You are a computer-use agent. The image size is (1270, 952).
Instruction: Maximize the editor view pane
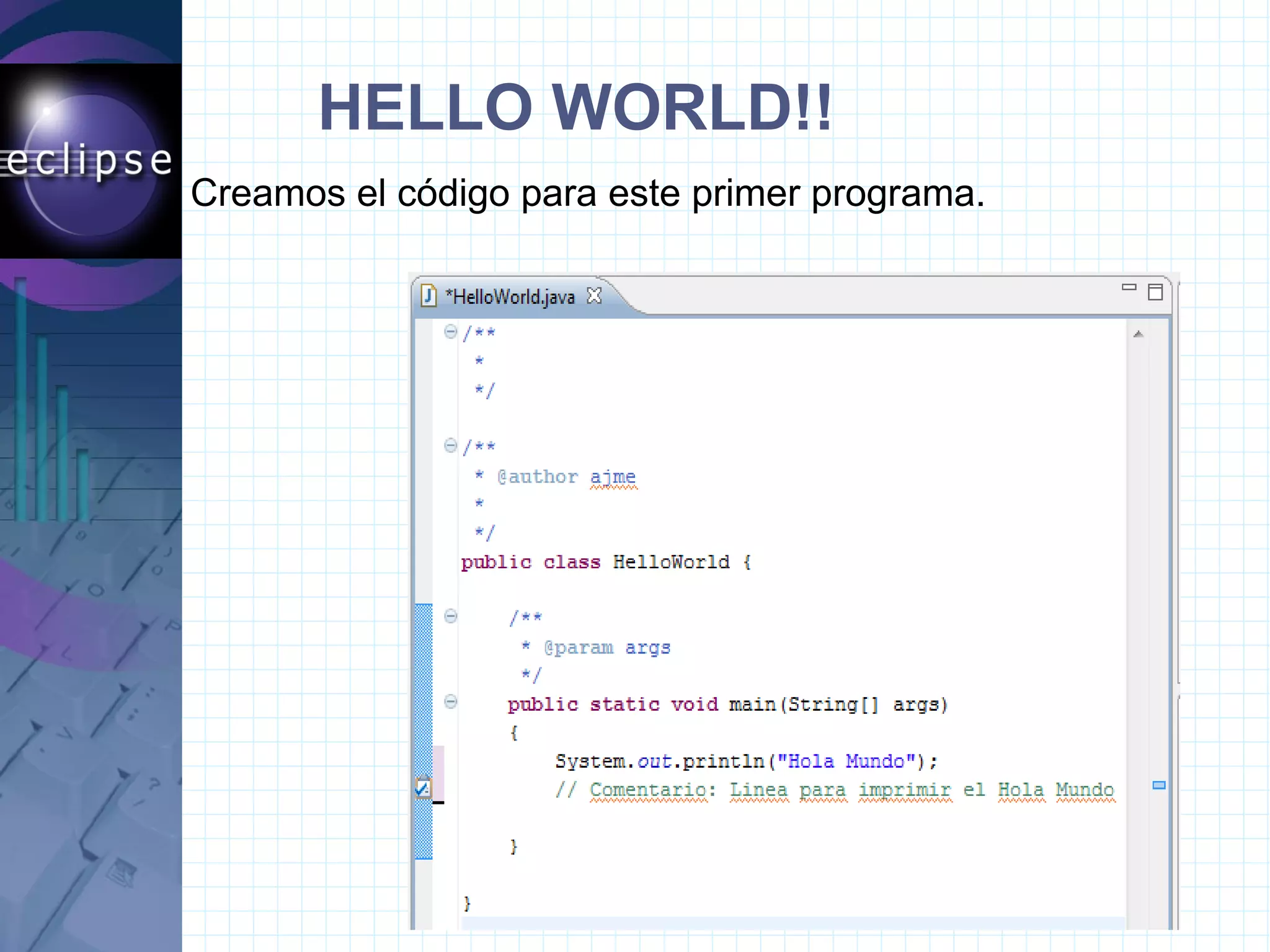click(x=1155, y=292)
